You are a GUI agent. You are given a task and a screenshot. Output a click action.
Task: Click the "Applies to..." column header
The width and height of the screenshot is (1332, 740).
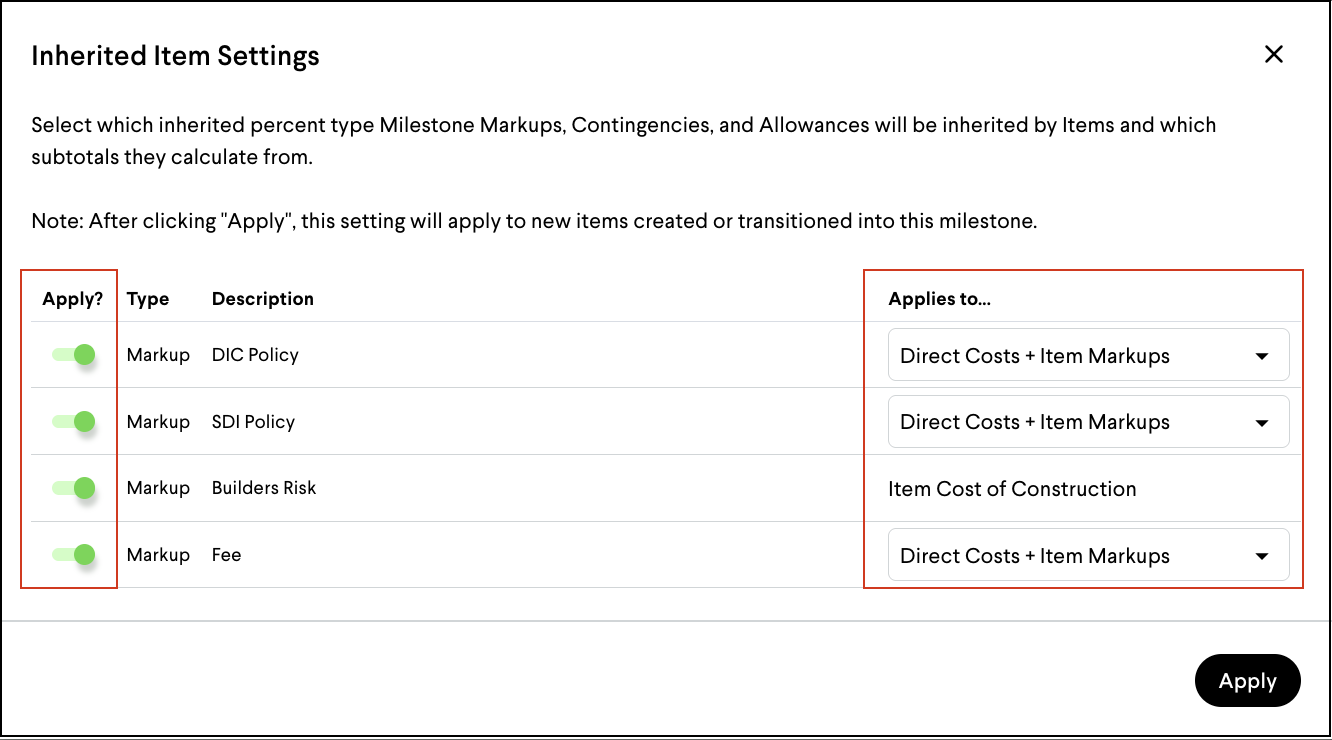point(939,299)
